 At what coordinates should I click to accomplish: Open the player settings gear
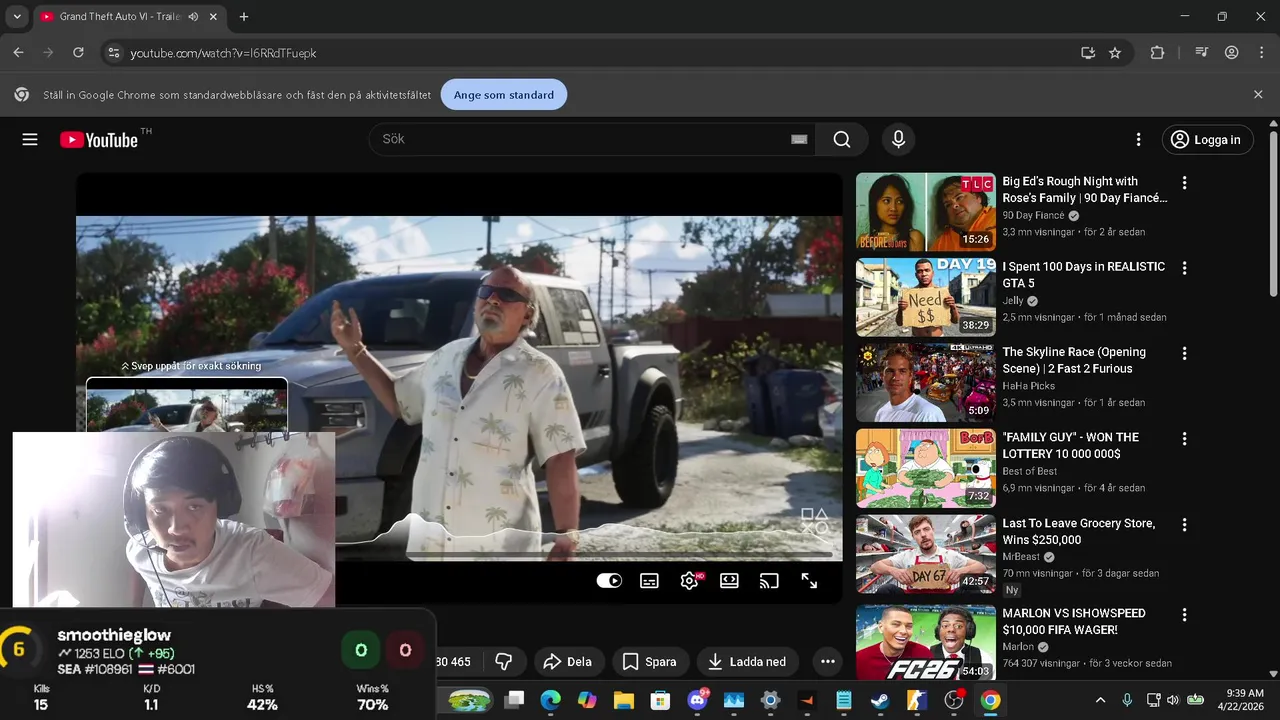689,581
